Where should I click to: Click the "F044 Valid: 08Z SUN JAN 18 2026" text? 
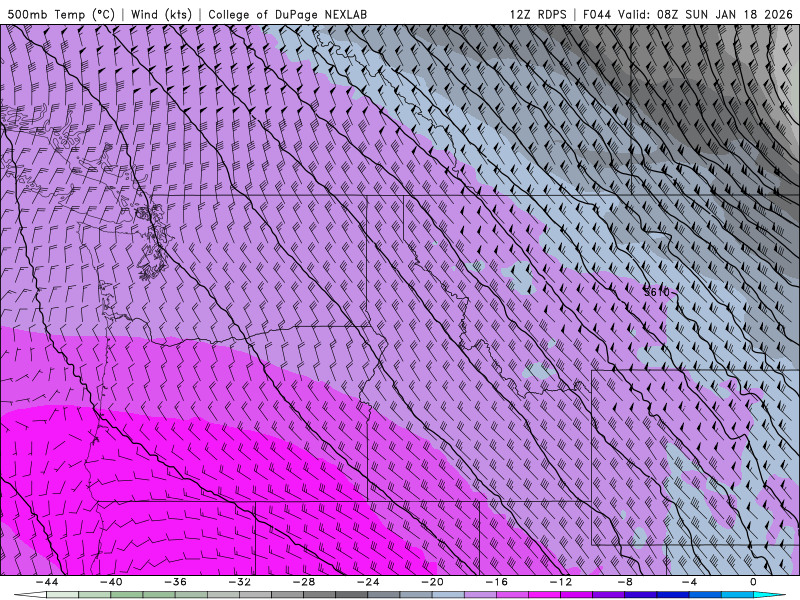(x=687, y=14)
